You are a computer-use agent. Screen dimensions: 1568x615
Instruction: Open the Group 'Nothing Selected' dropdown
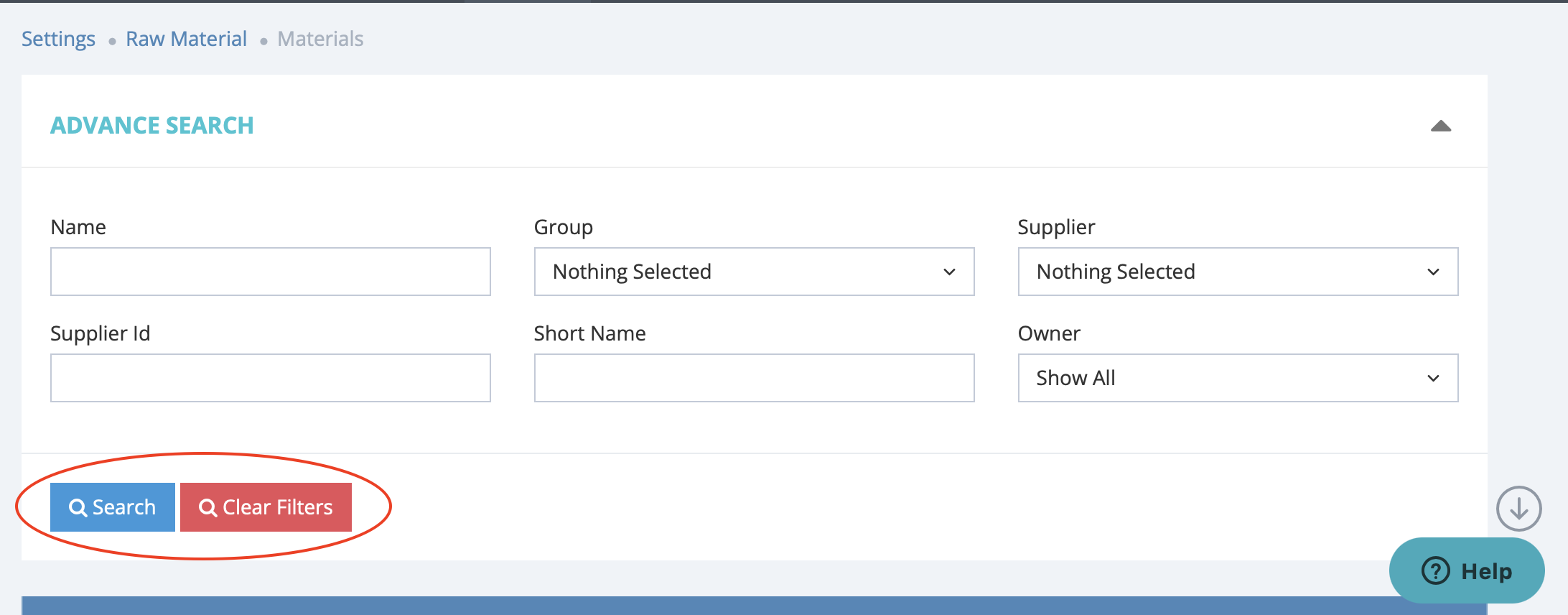pos(753,272)
